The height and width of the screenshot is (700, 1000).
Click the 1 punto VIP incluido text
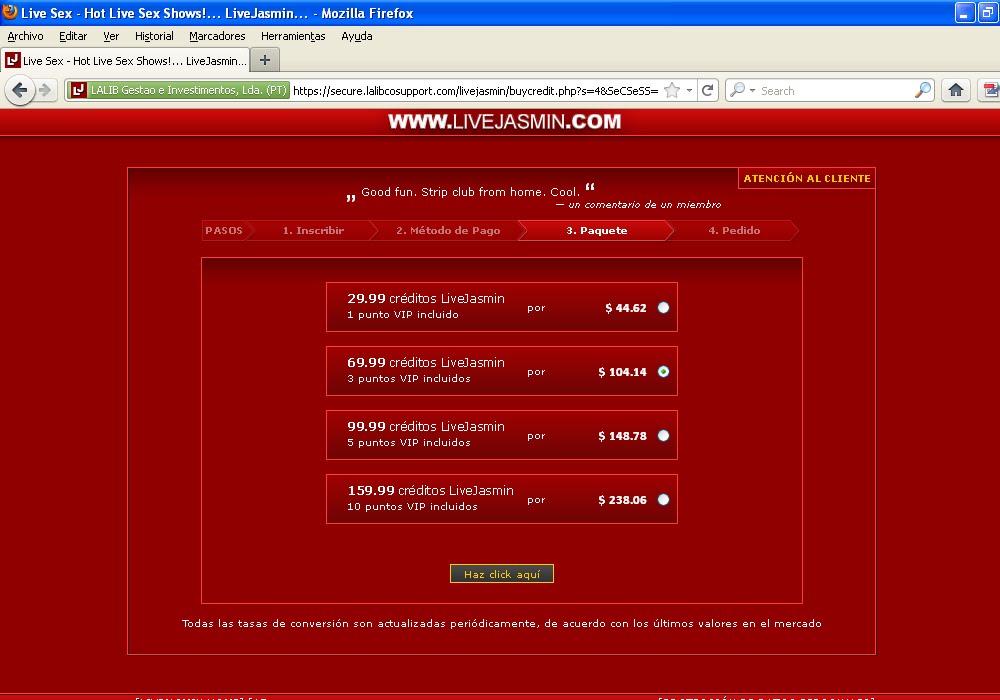(402, 314)
